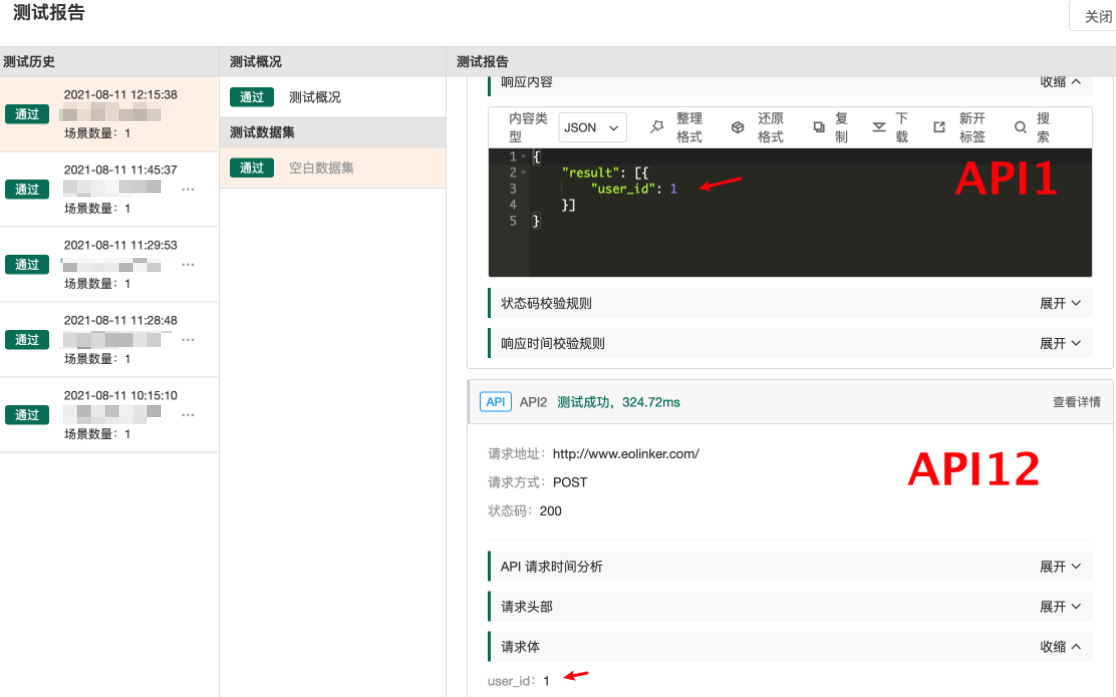The image size is (1116, 697).
Task: Open more options for the 11:45:37 history entry
Action: point(188,189)
